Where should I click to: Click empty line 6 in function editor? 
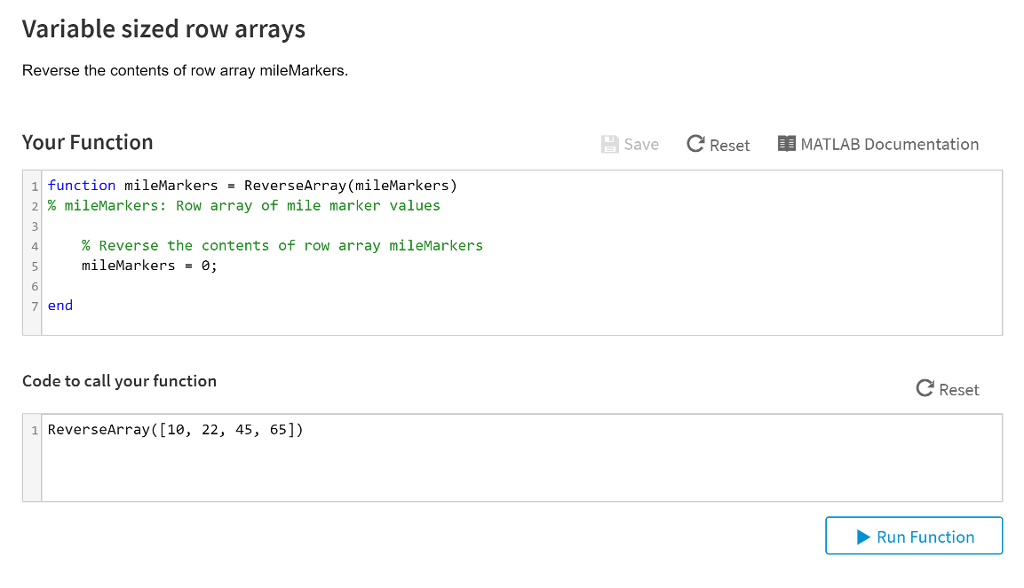click(300, 286)
